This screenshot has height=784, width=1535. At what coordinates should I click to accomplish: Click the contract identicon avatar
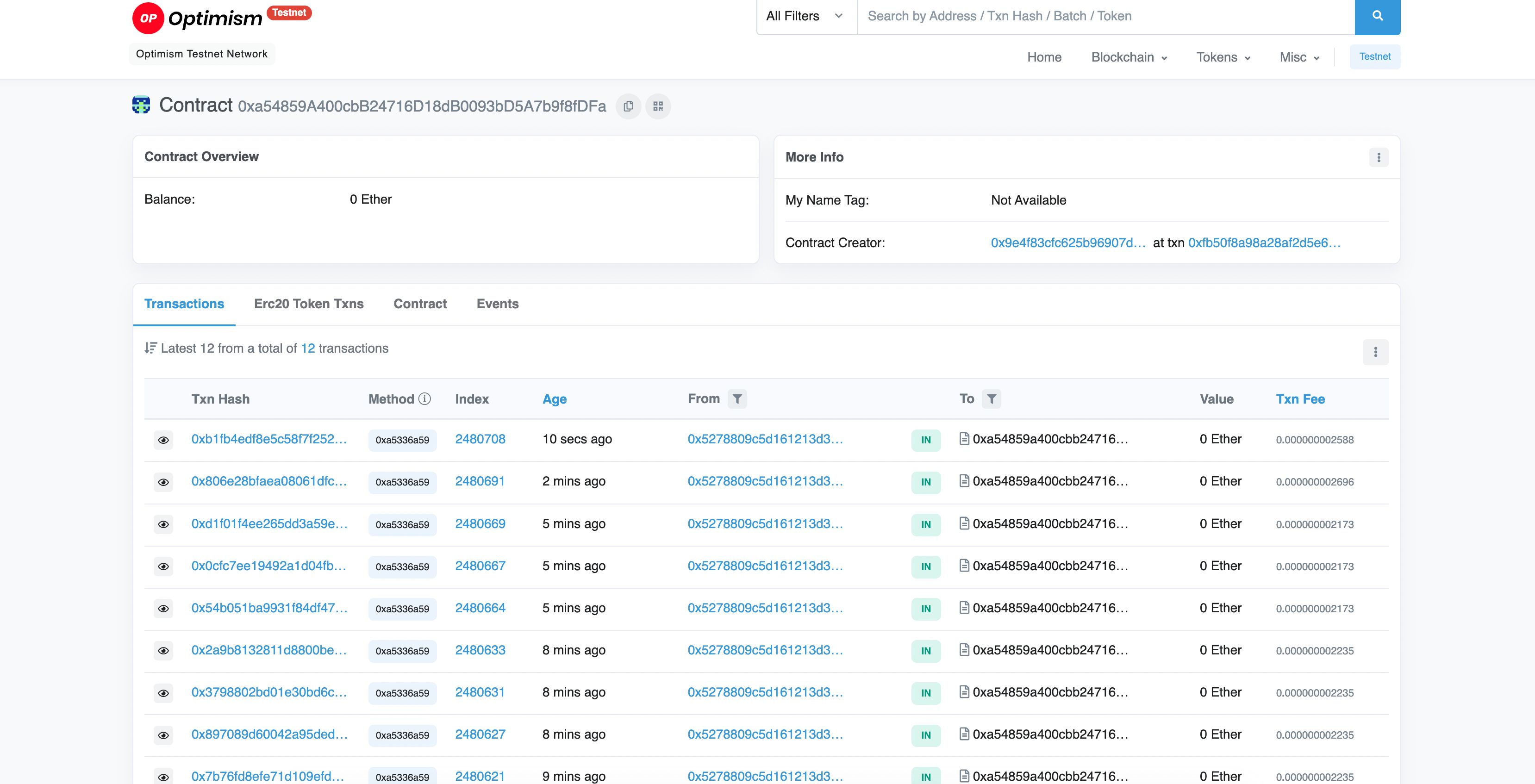click(x=141, y=105)
